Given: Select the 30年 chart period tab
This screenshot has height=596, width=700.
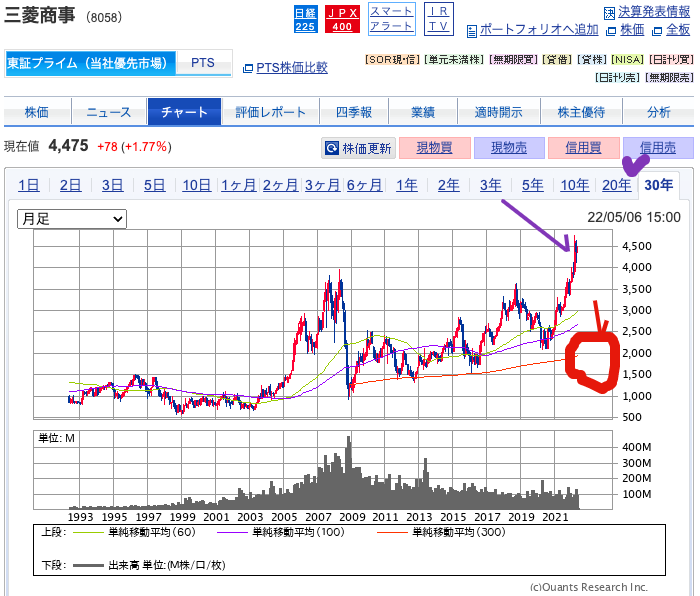Looking at the screenshot, I should coord(658,185).
